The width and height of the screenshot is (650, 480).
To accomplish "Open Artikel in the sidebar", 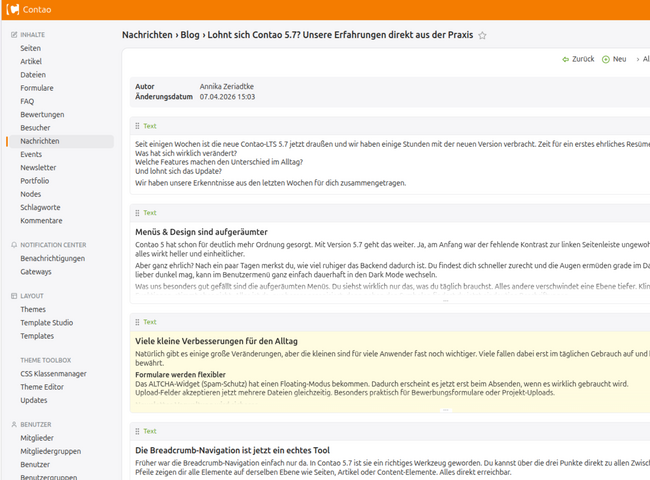I will click(31, 61).
